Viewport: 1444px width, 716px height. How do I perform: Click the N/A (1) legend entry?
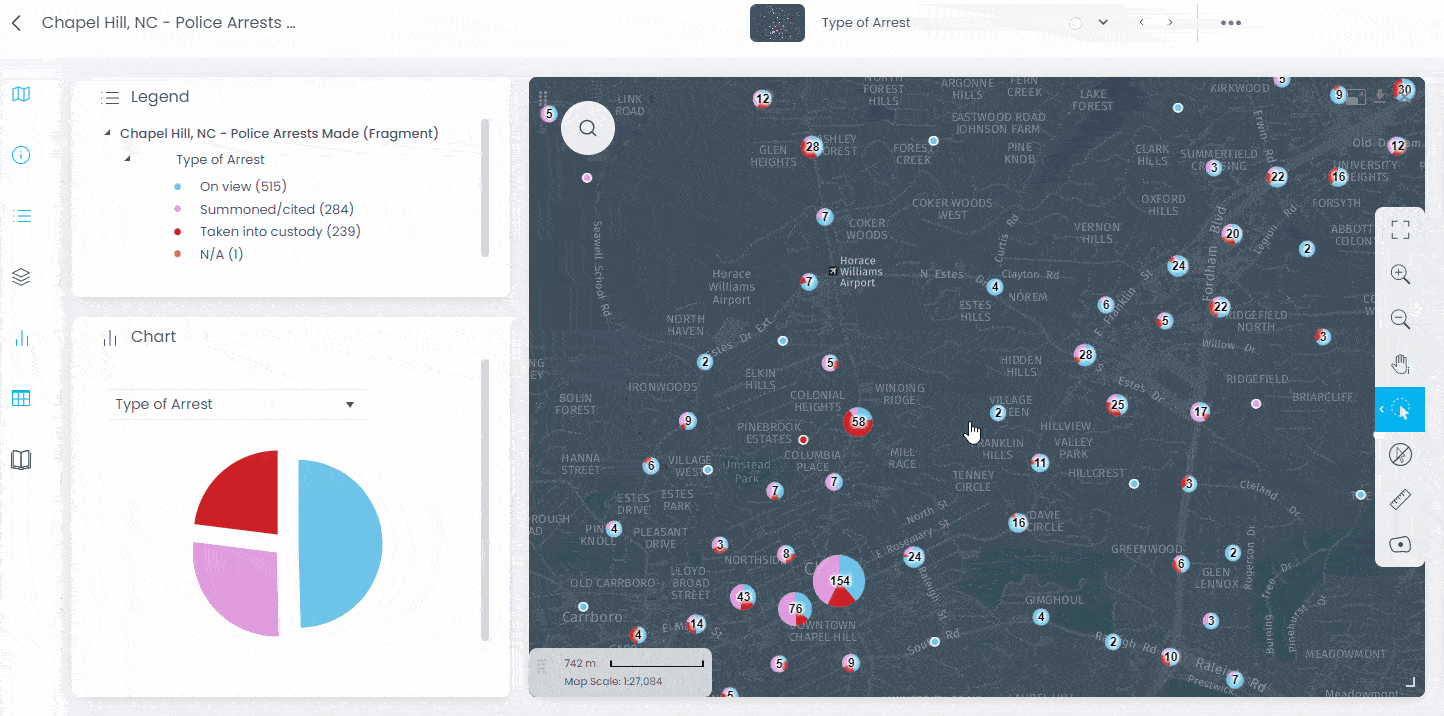(221, 254)
